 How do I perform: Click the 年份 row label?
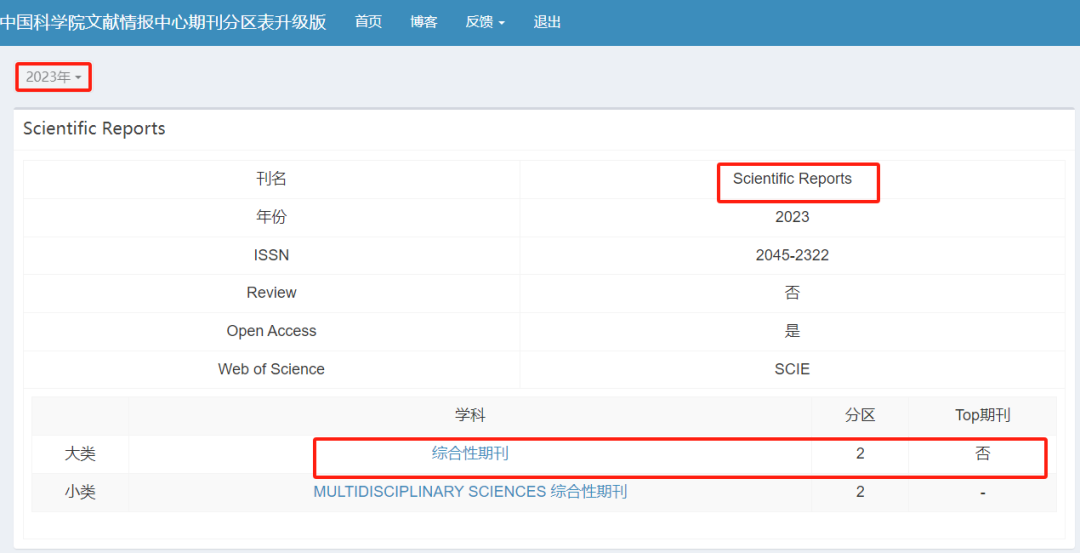pyautogui.click(x=271, y=218)
